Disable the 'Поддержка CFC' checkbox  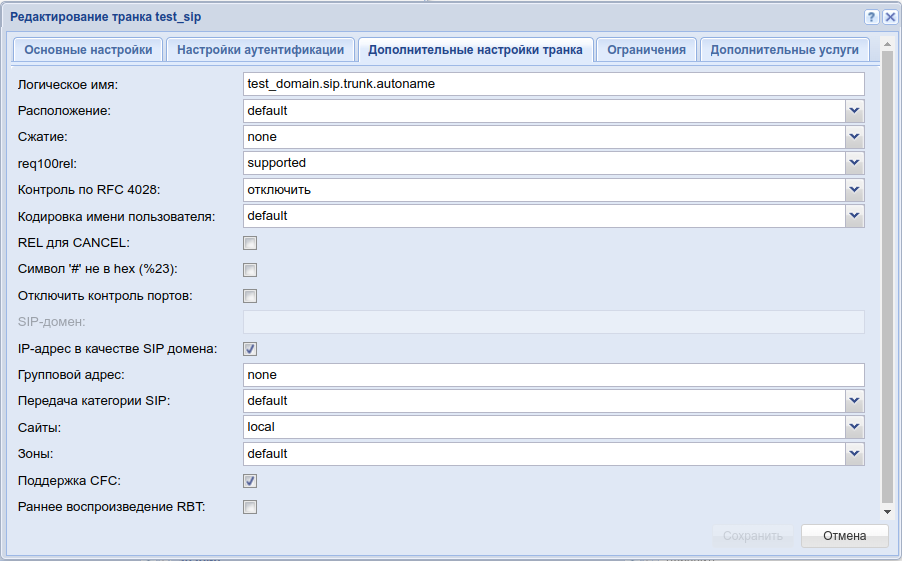250,481
